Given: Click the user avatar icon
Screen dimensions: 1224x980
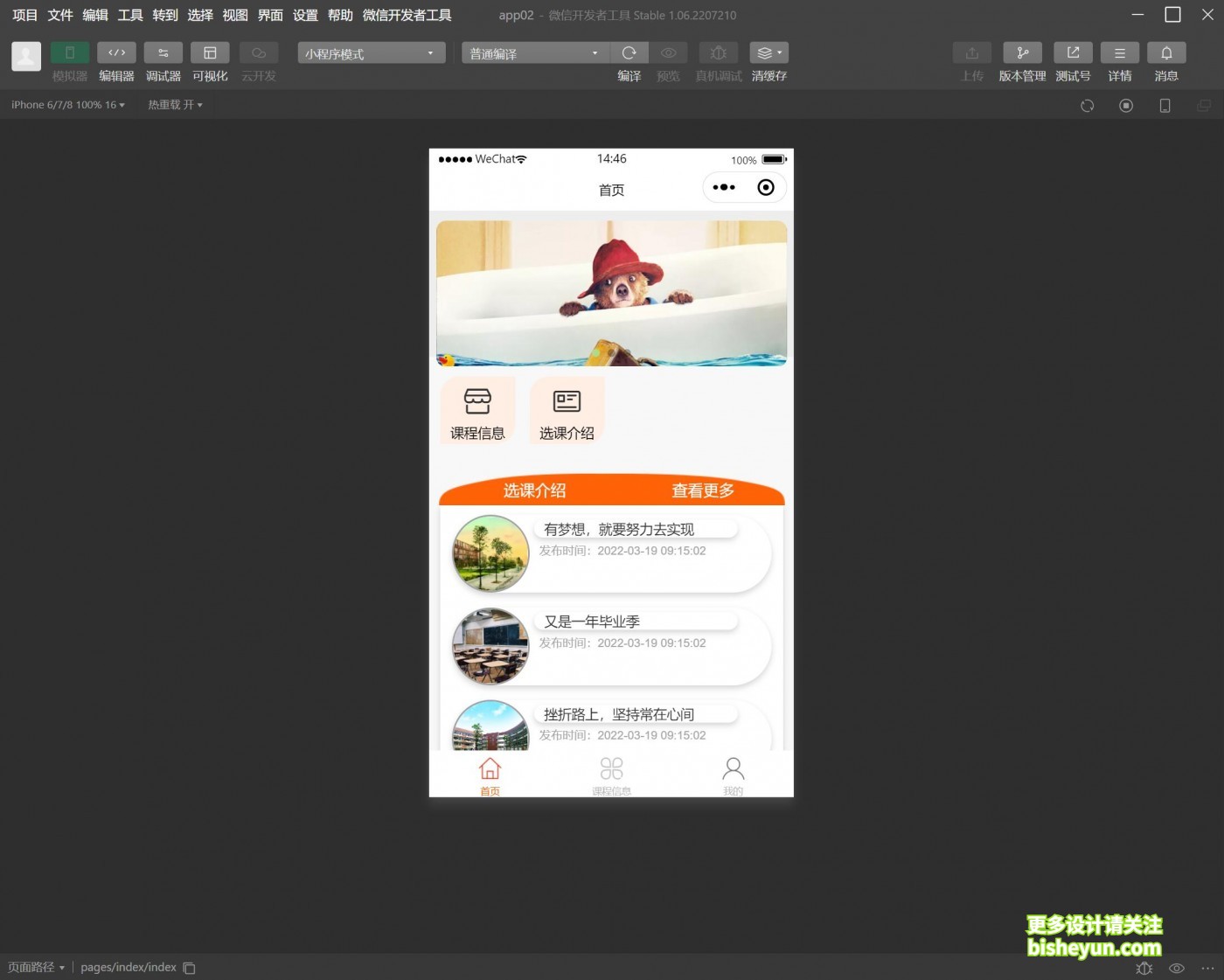Looking at the screenshot, I should (26, 56).
